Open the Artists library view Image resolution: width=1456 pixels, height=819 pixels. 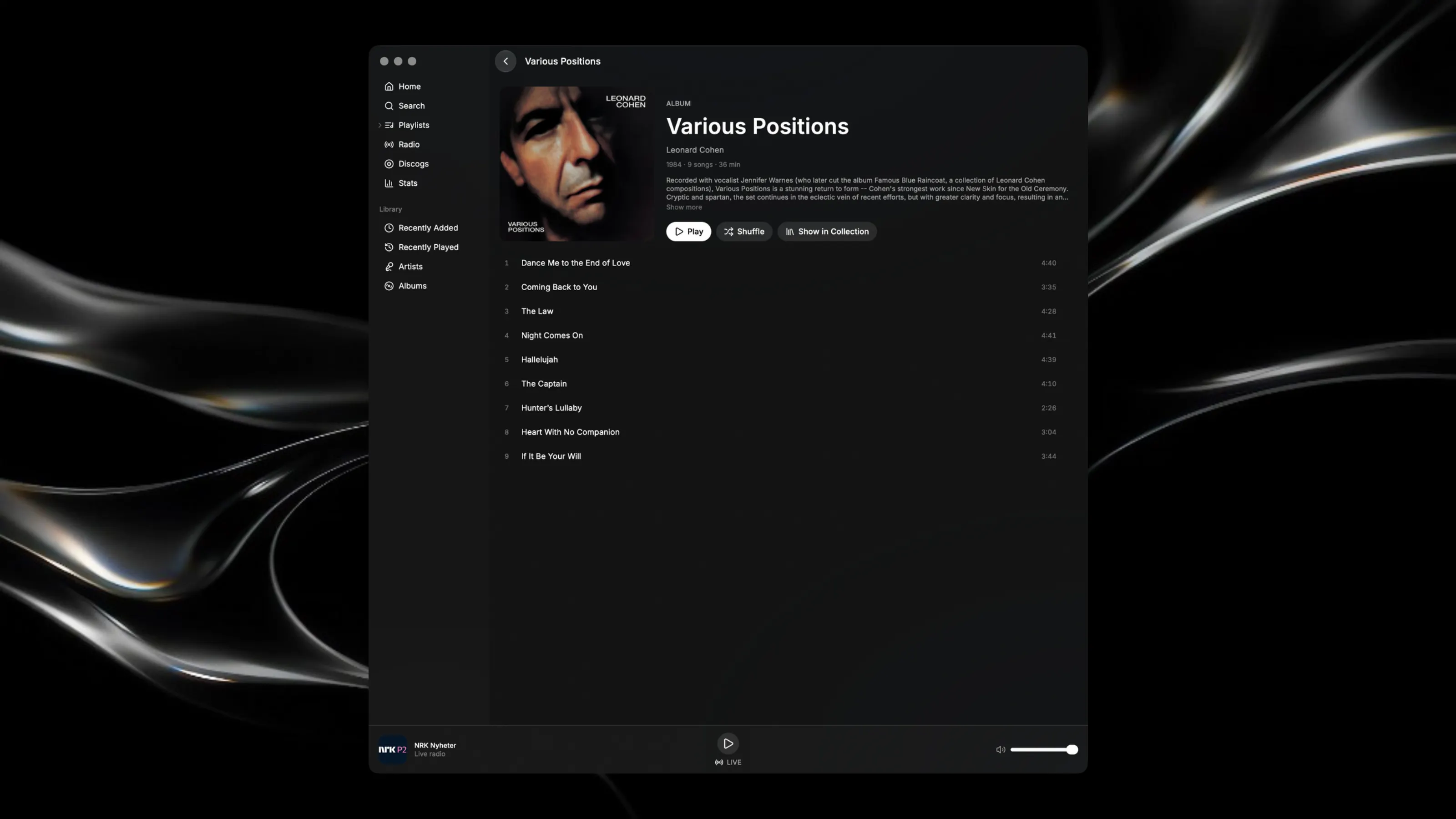click(410, 266)
